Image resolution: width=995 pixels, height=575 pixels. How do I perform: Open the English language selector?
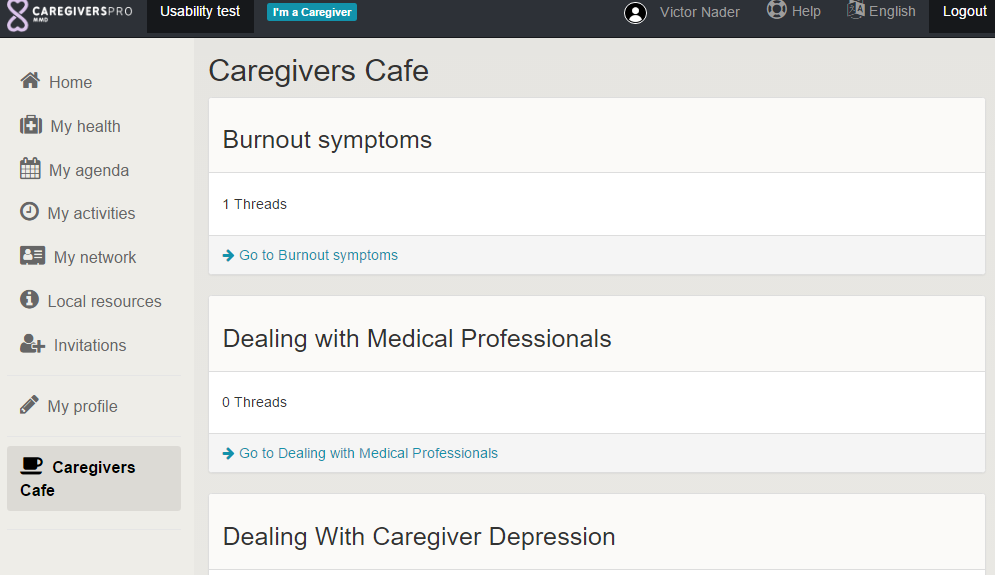pos(881,11)
